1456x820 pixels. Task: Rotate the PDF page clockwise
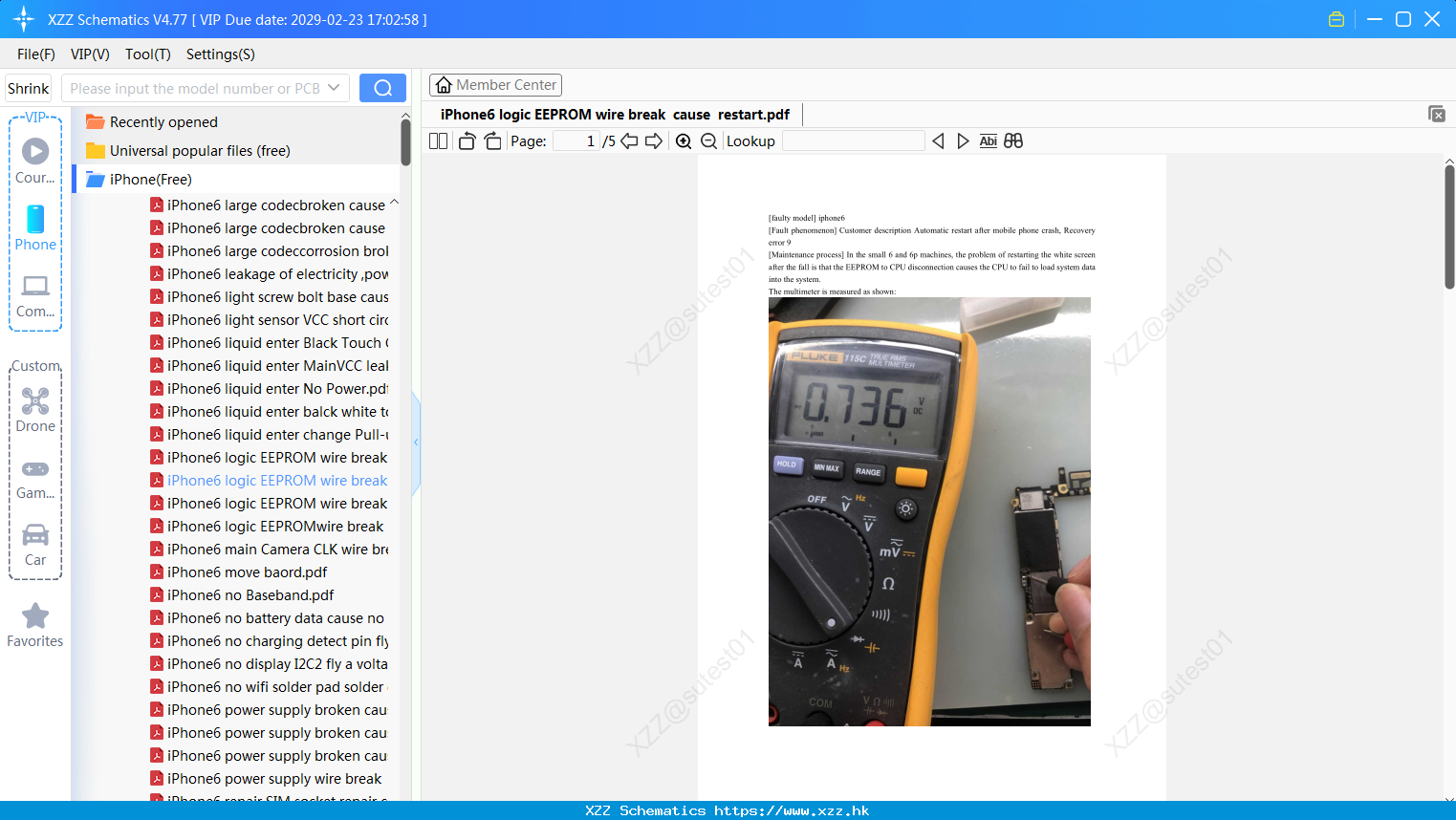point(492,141)
